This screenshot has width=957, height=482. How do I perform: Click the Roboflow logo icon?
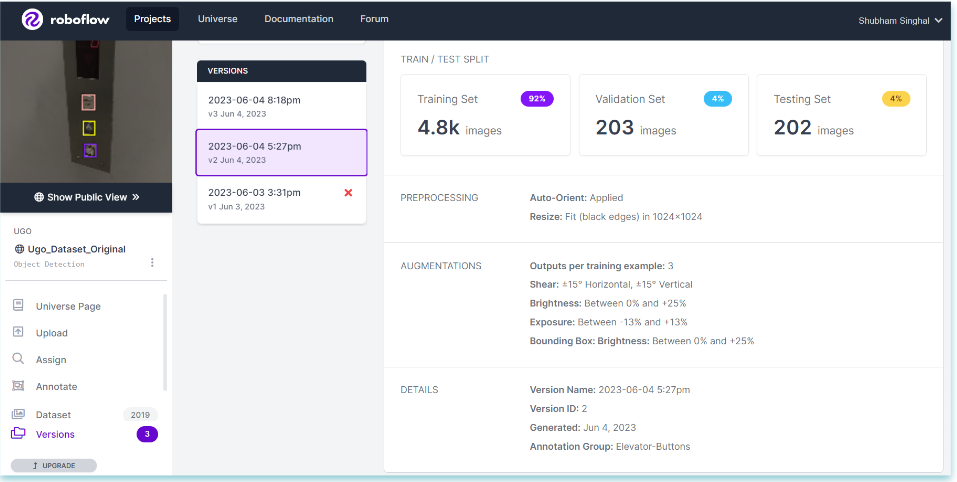coord(32,20)
